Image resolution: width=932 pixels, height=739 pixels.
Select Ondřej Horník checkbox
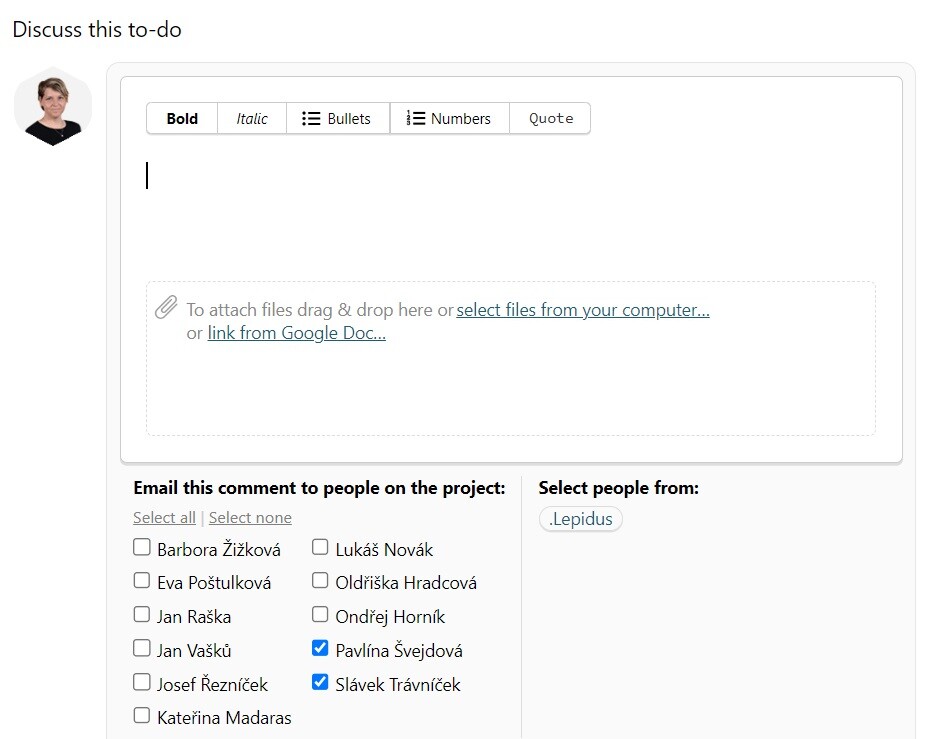point(320,615)
